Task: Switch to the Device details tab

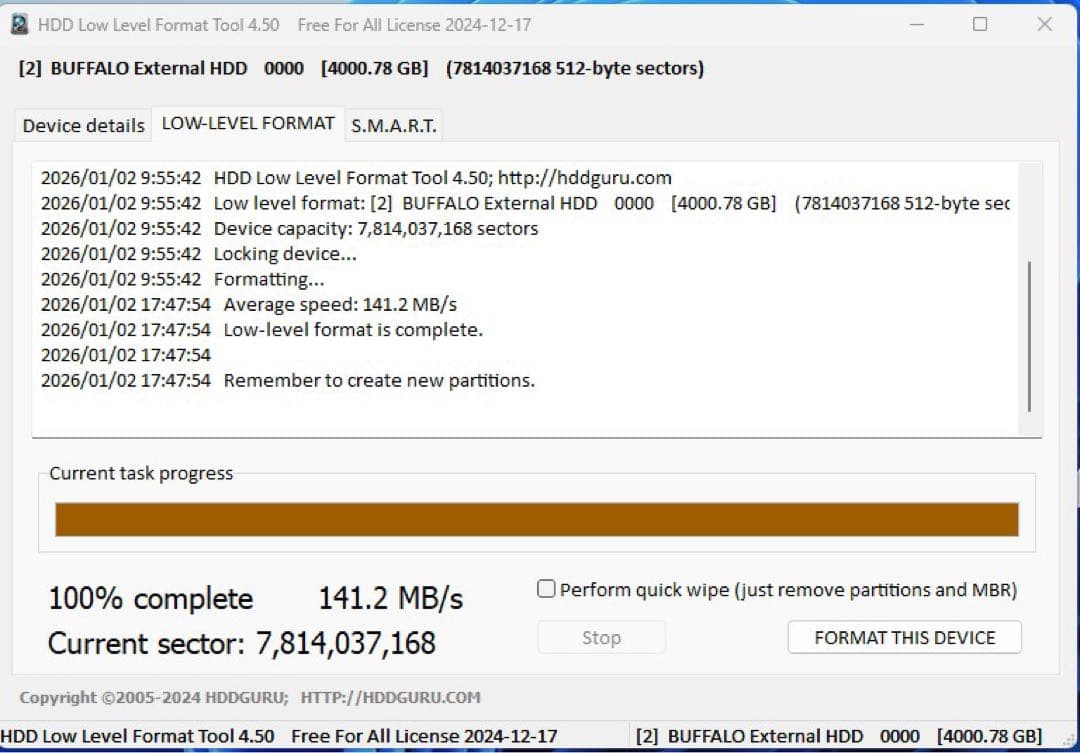Action: [81, 125]
